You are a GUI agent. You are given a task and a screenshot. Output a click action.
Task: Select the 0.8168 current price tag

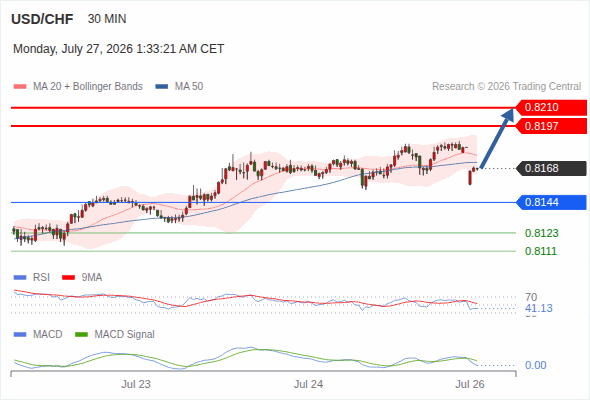coord(551,168)
